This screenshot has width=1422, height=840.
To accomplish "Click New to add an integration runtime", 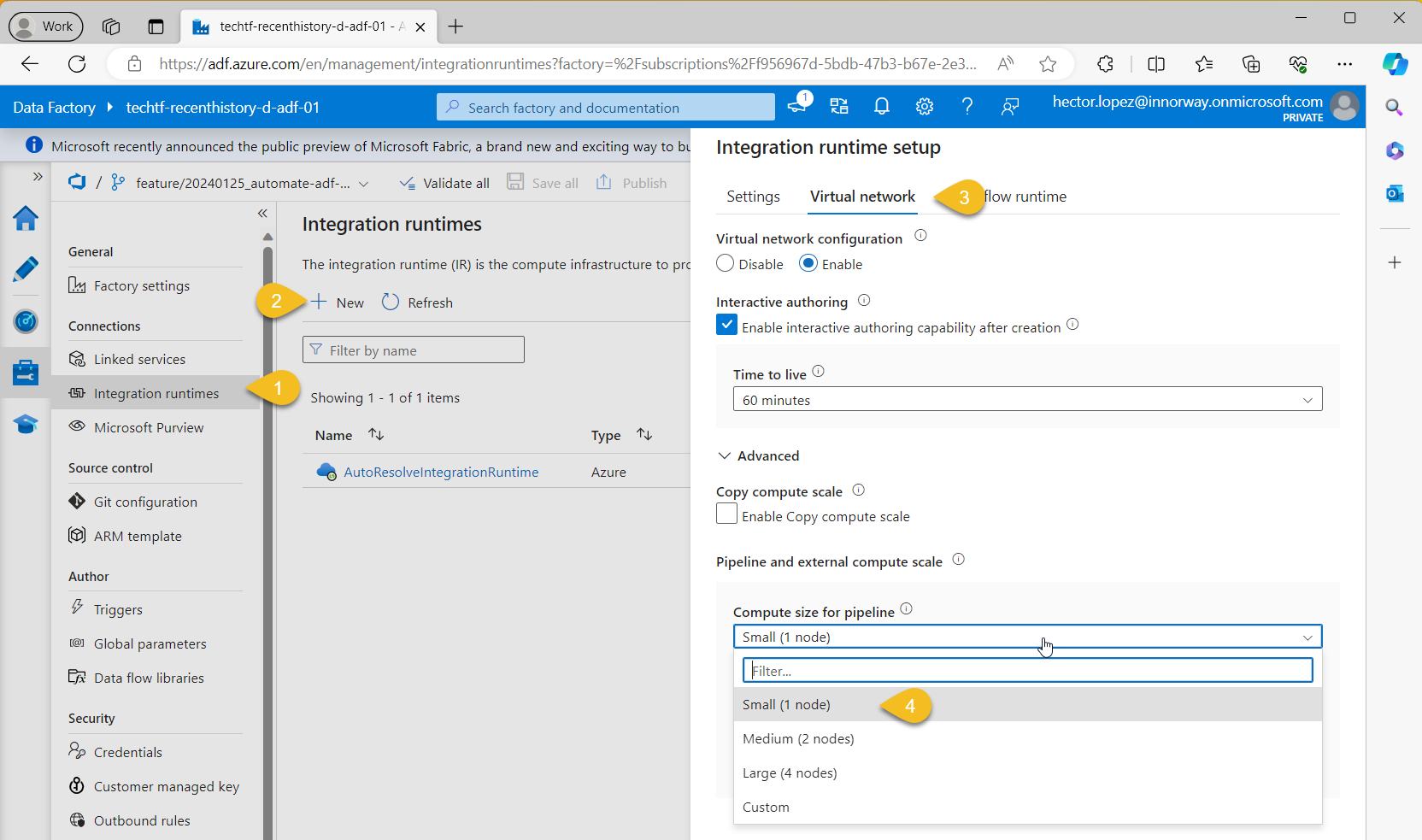I will [x=338, y=303].
